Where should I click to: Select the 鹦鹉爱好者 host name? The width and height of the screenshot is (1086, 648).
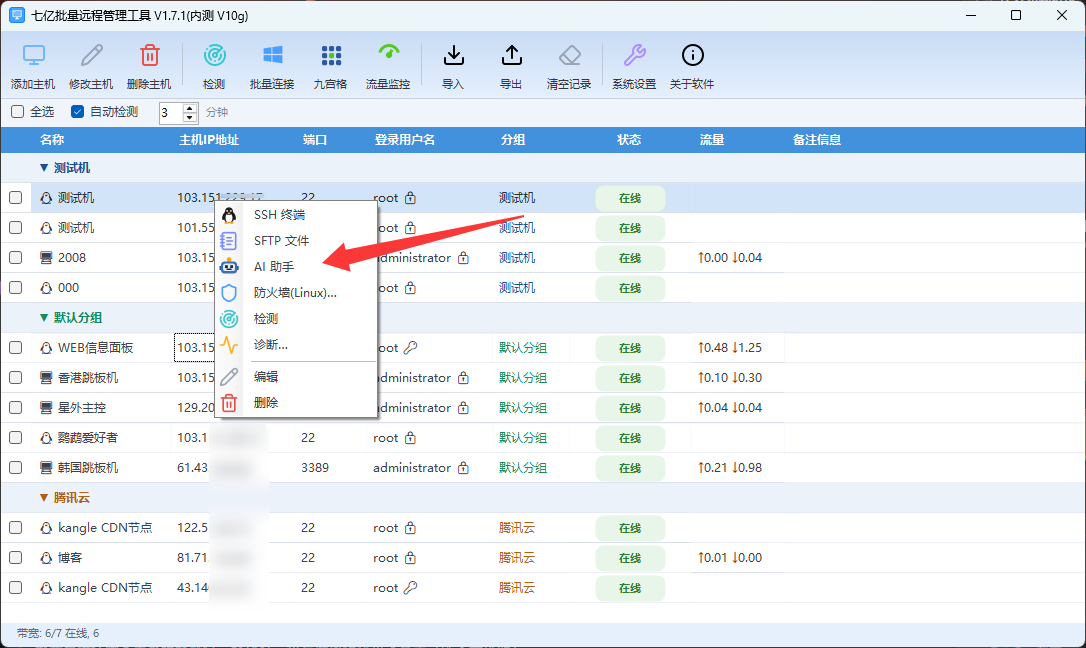[x=88, y=438]
